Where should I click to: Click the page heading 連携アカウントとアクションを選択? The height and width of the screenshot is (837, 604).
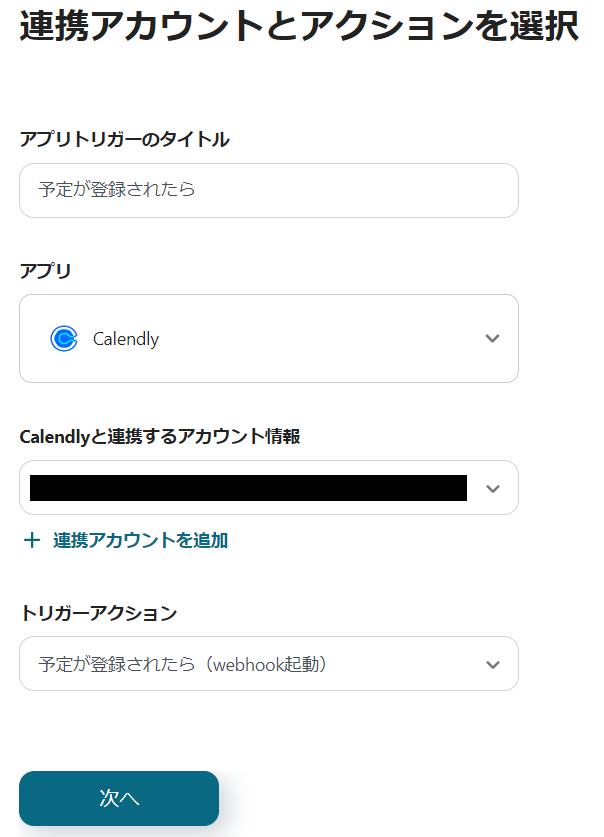[x=298, y=28]
